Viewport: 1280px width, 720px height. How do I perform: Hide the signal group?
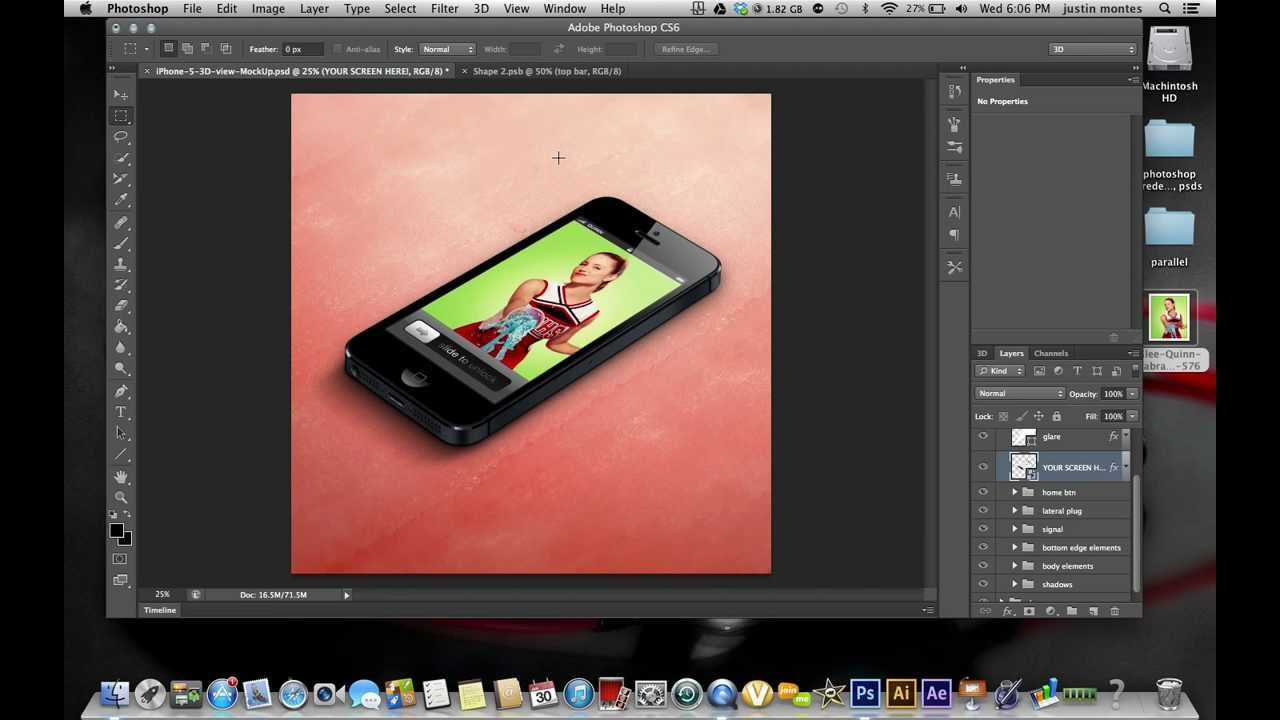983,529
